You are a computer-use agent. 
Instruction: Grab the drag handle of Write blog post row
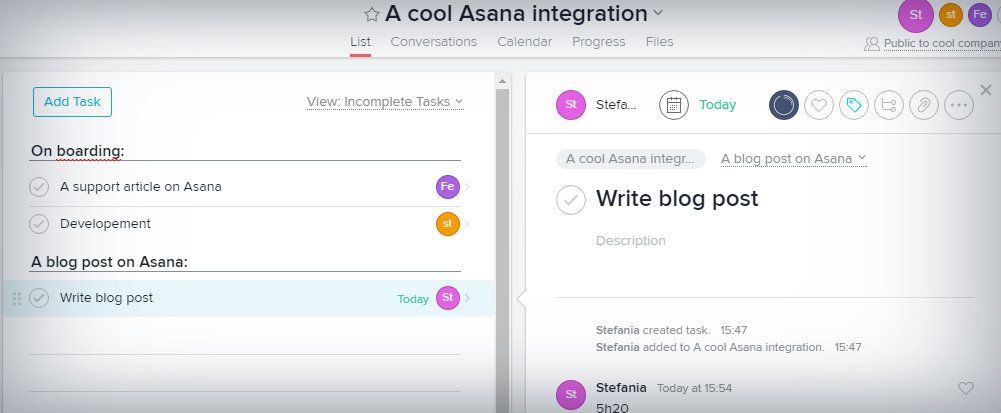[17, 298]
